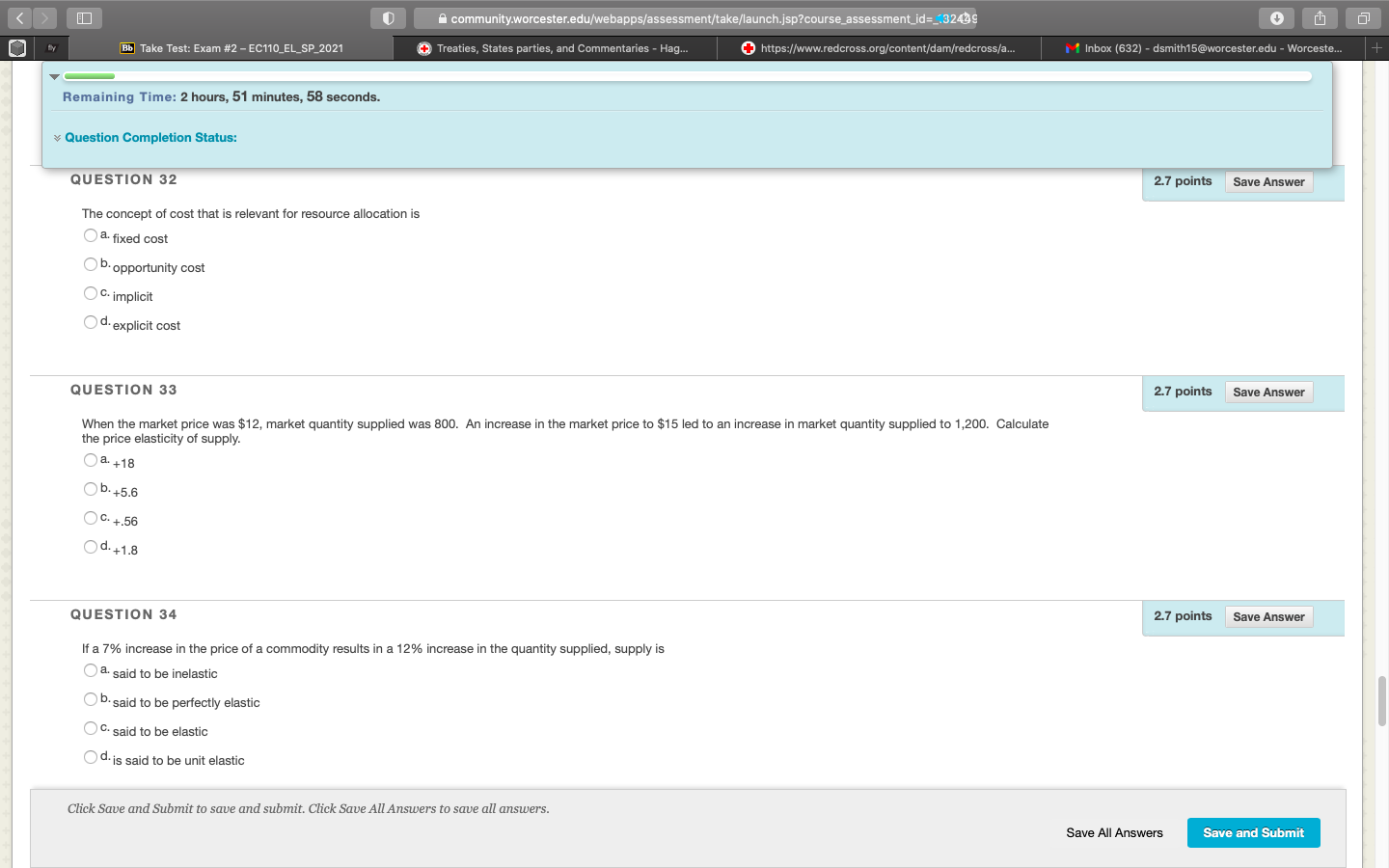Click Save Answer for Question 33

point(1268,393)
